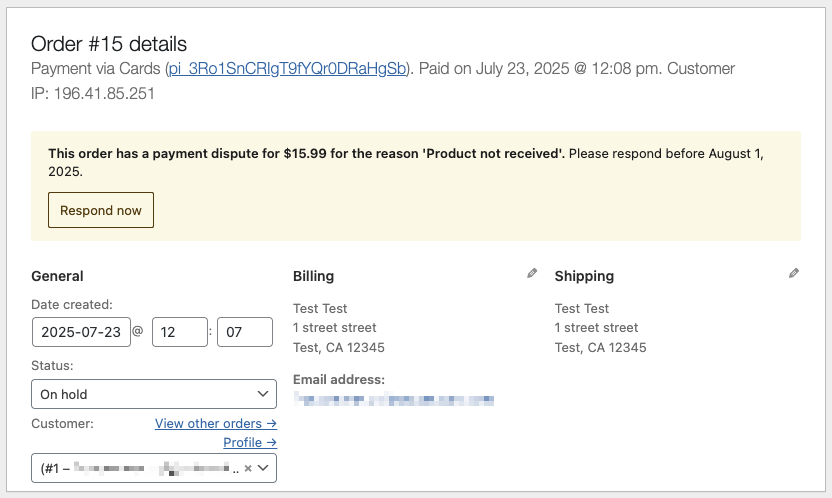Click the Date created field 2025-07-23
The image size is (832, 498).
point(81,332)
